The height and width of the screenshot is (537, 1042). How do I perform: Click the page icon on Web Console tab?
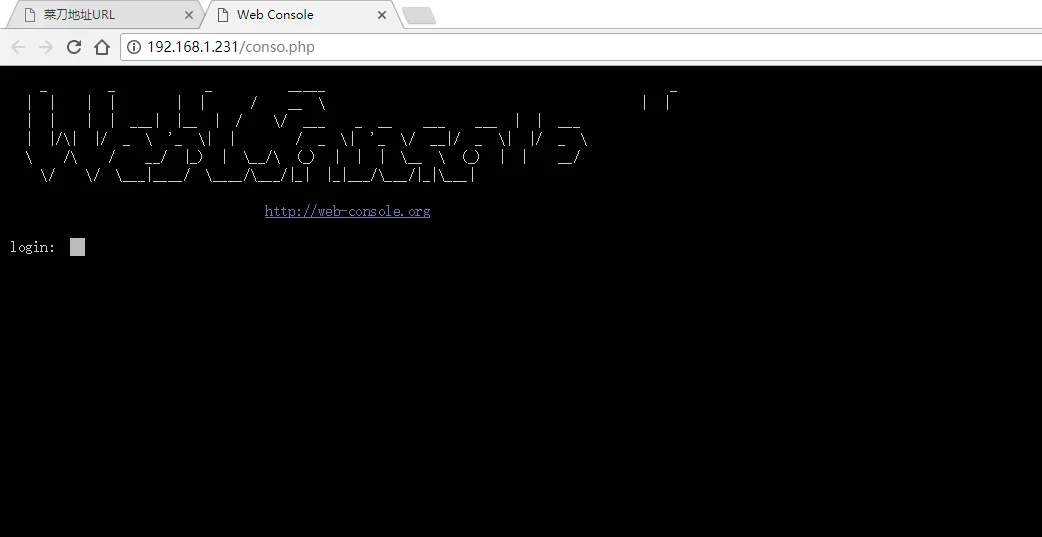tap(223, 15)
